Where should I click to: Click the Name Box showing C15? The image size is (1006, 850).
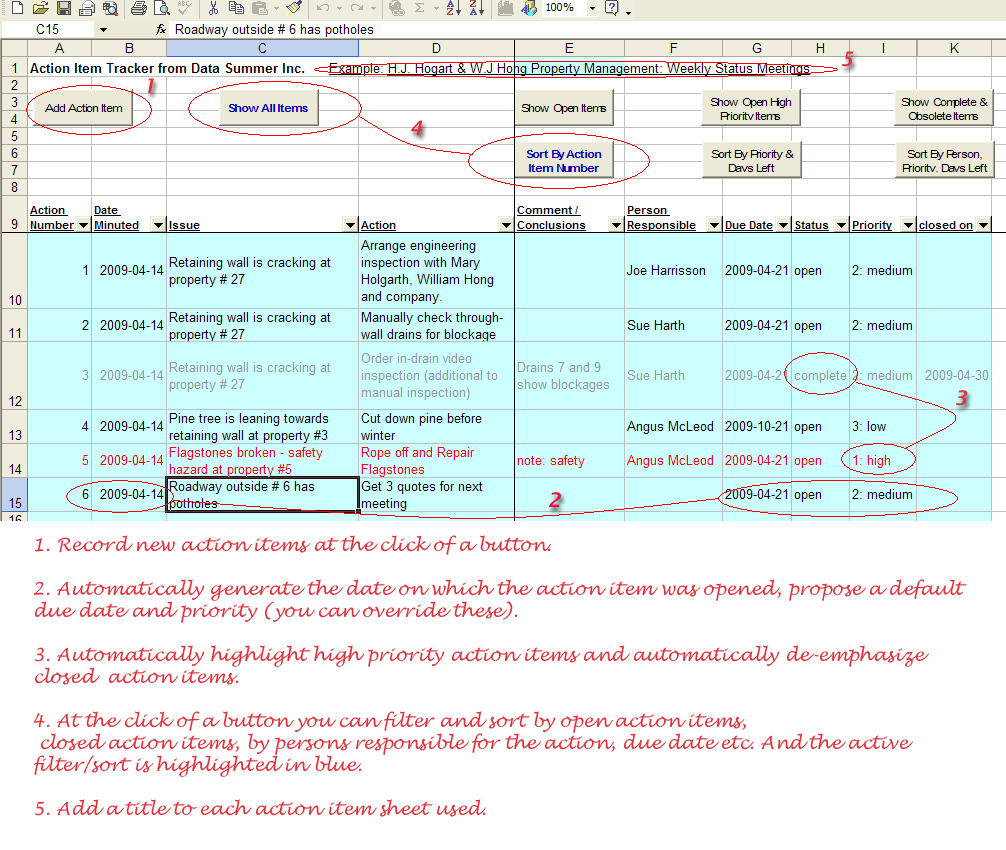point(48,30)
